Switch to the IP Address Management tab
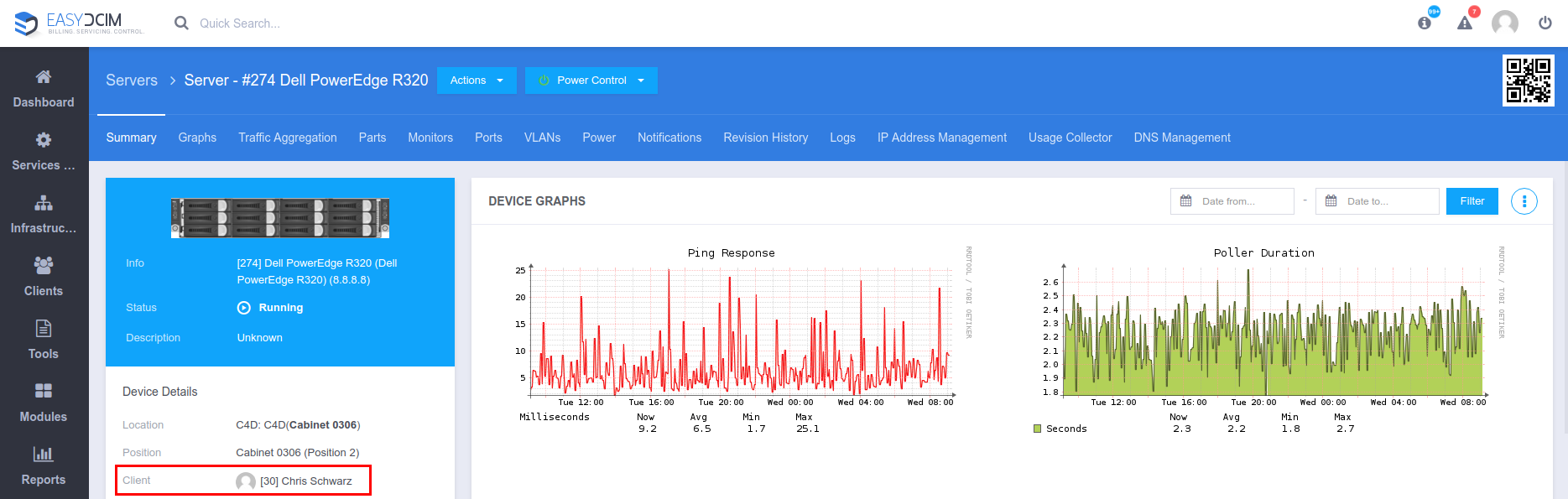The image size is (1568, 499). pyautogui.click(x=942, y=138)
